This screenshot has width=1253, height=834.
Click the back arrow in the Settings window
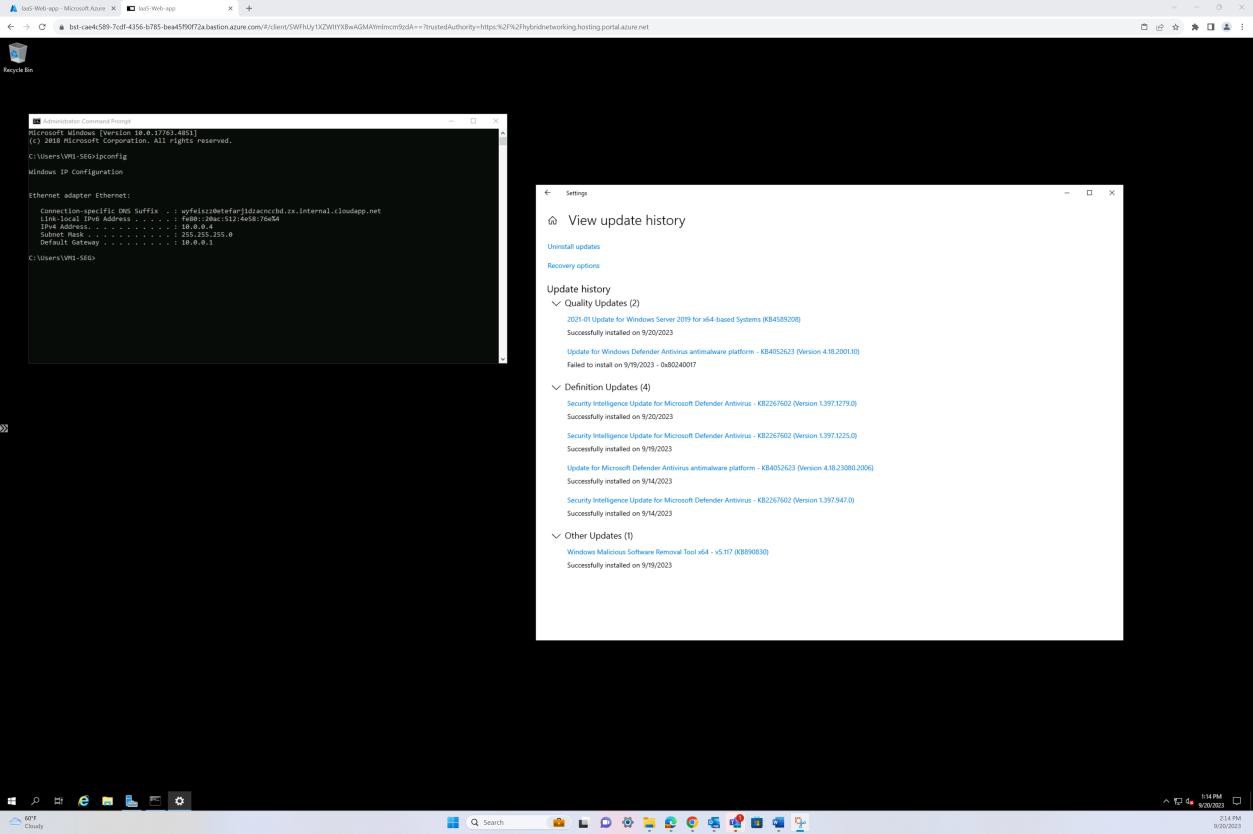point(547,192)
